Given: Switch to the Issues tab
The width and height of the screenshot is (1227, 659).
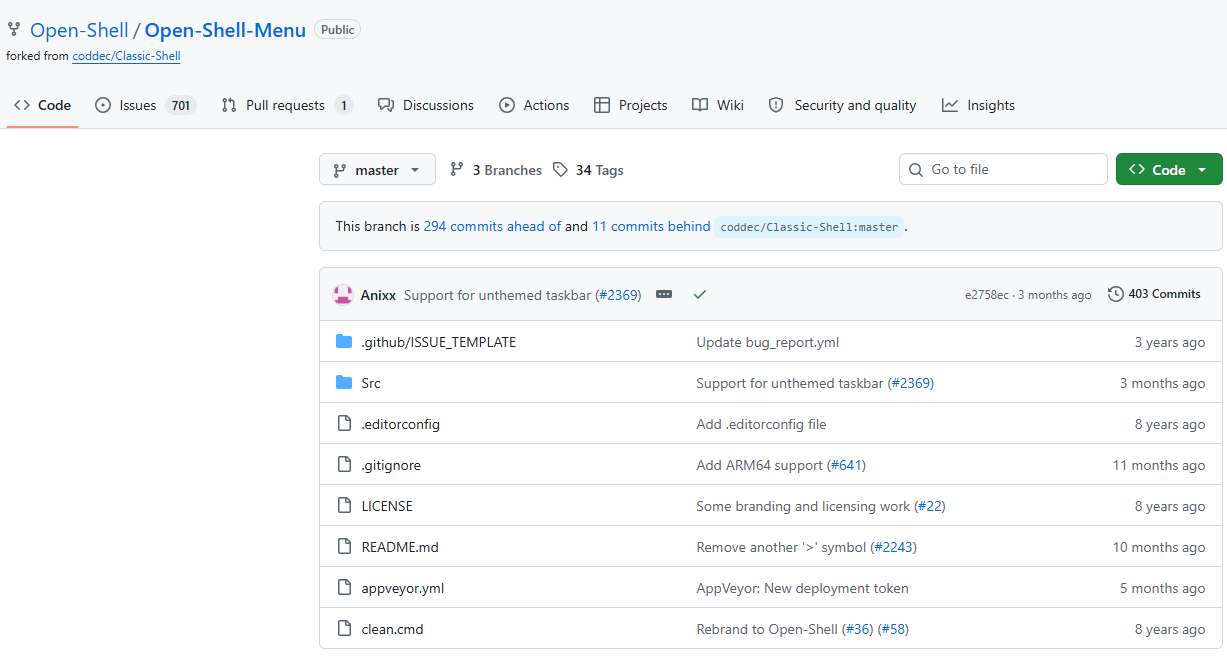Looking at the screenshot, I should 138,105.
